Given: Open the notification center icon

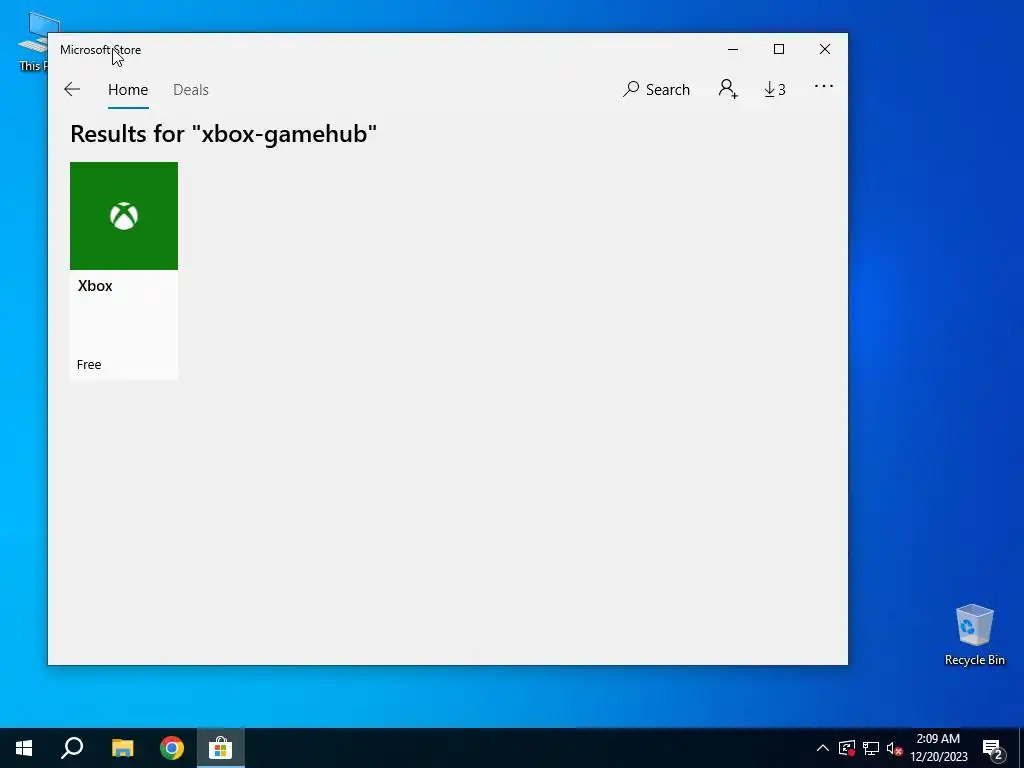Looking at the screenshot, I should point(993,748).
